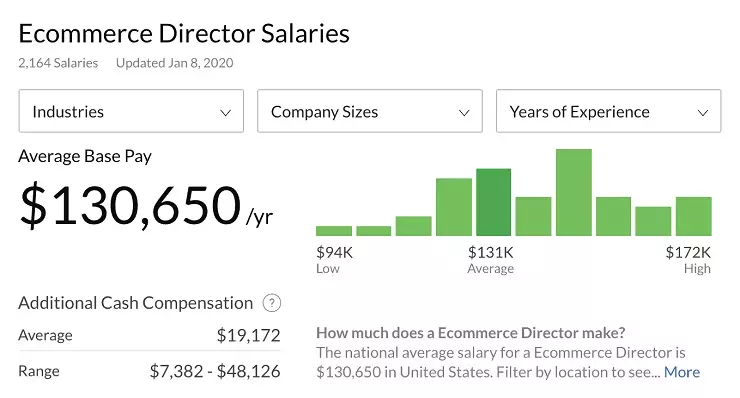740x398 pixels.
Task: Click the first short bar above $94K
Action: pyautogui.click(x=334, y=231)
